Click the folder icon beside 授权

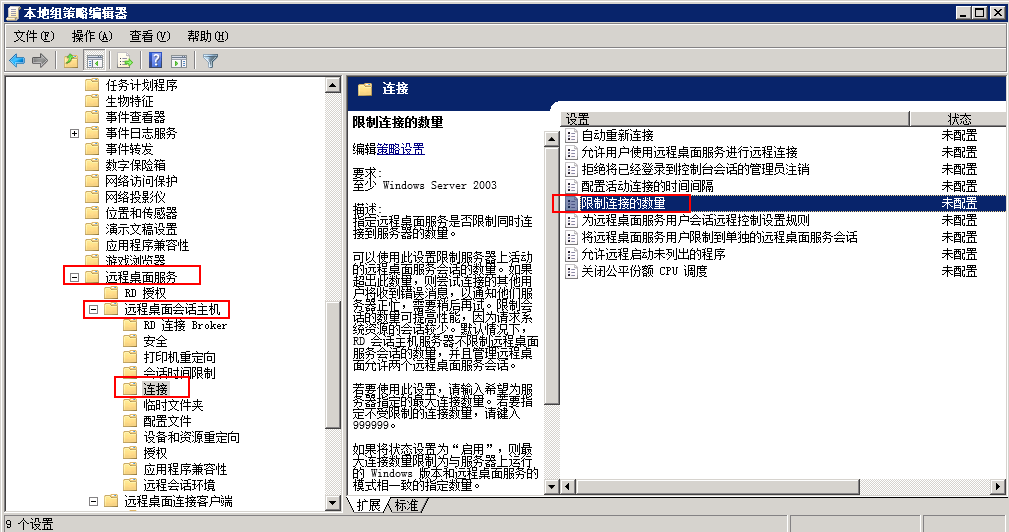(x=131, y=453)
